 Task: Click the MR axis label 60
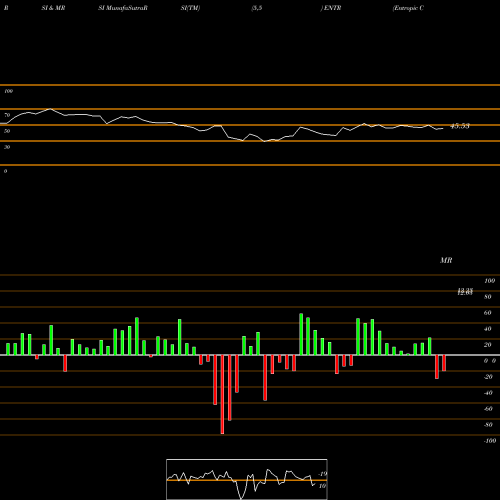(x=488, y=313)
